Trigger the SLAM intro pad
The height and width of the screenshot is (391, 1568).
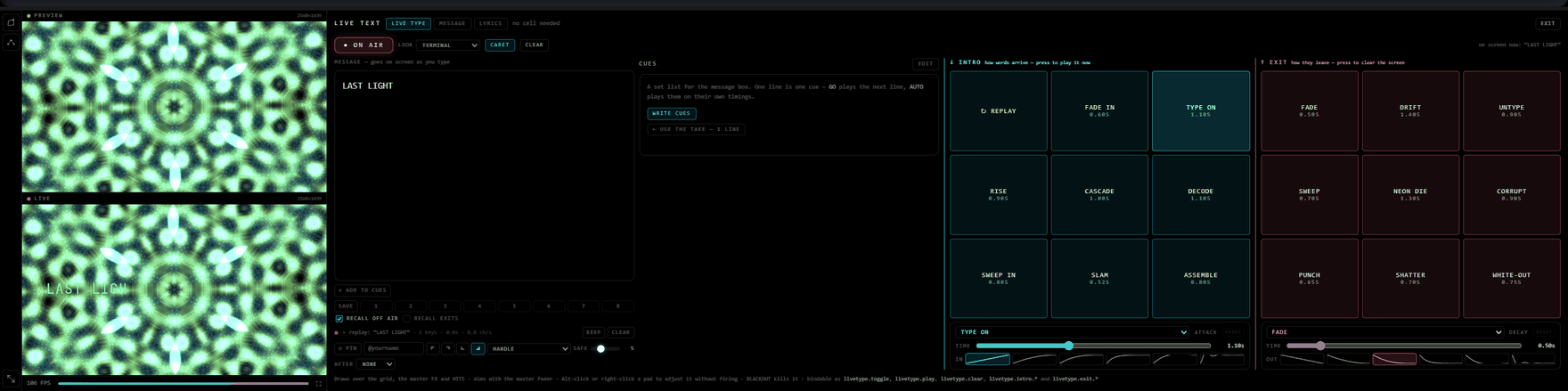coord(1099,279)
